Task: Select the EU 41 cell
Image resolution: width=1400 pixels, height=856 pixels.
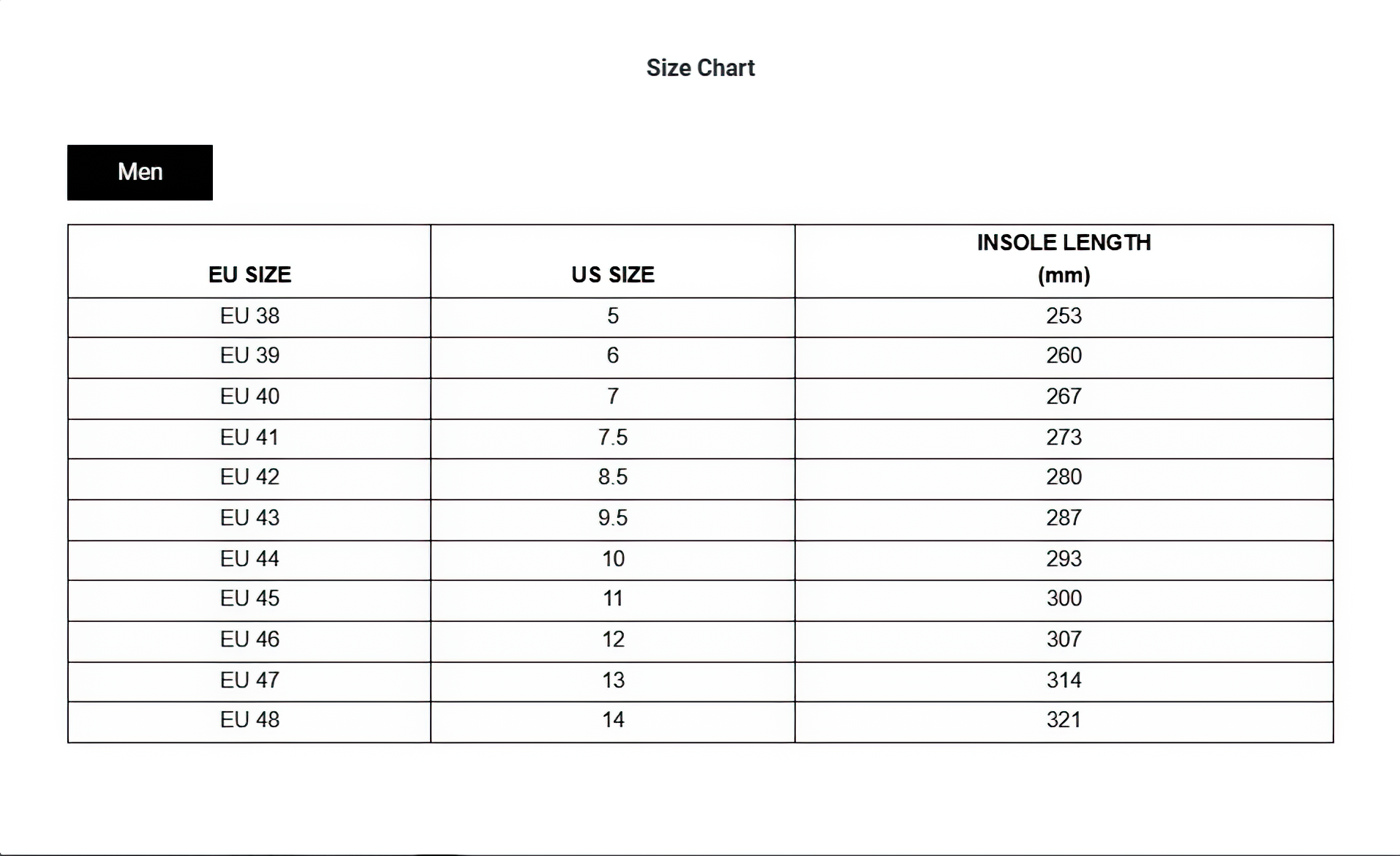Action: (249, 438)
